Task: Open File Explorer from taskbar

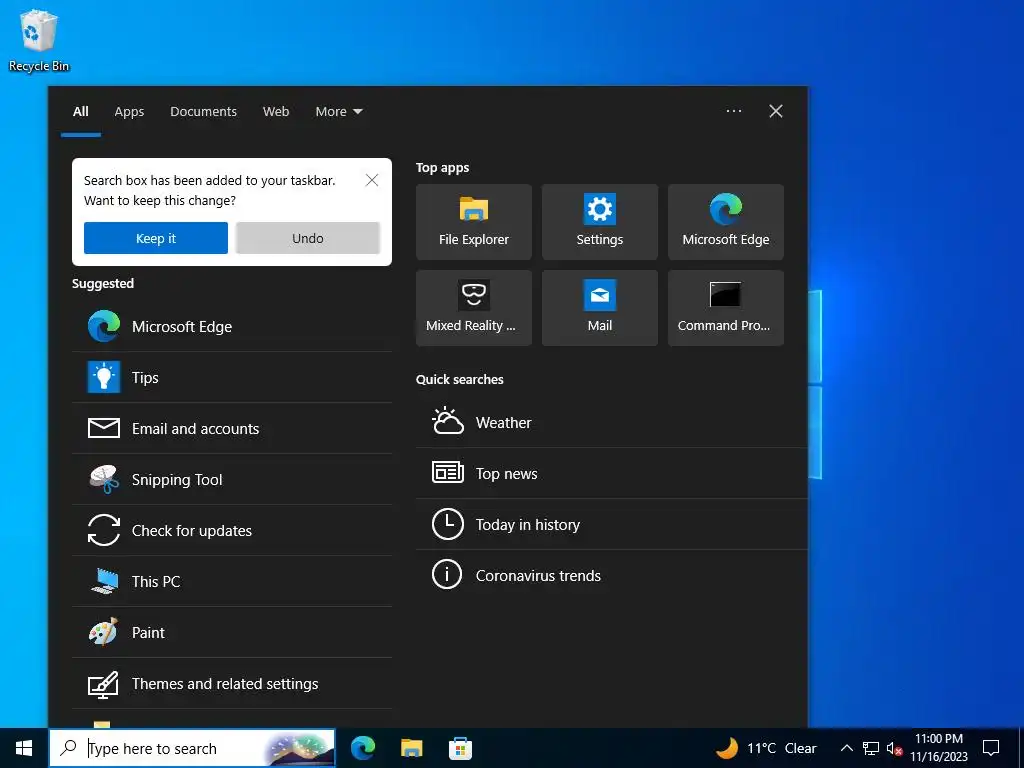Action: pos(411,748)
